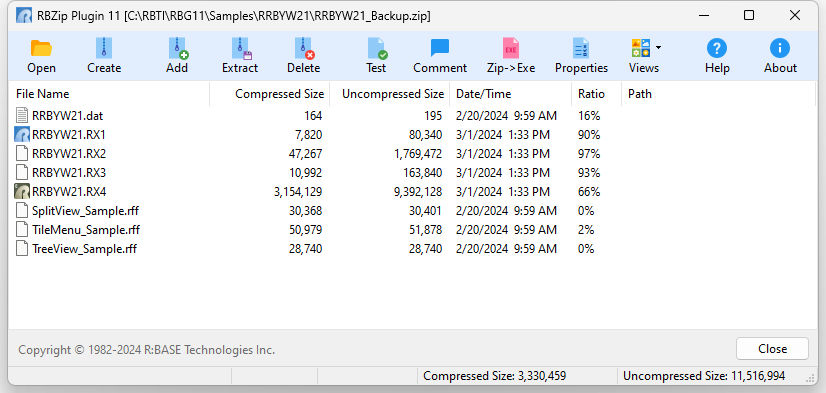Expand the Views dropdown arrow
826x393 pixels.
coord(658,47)
